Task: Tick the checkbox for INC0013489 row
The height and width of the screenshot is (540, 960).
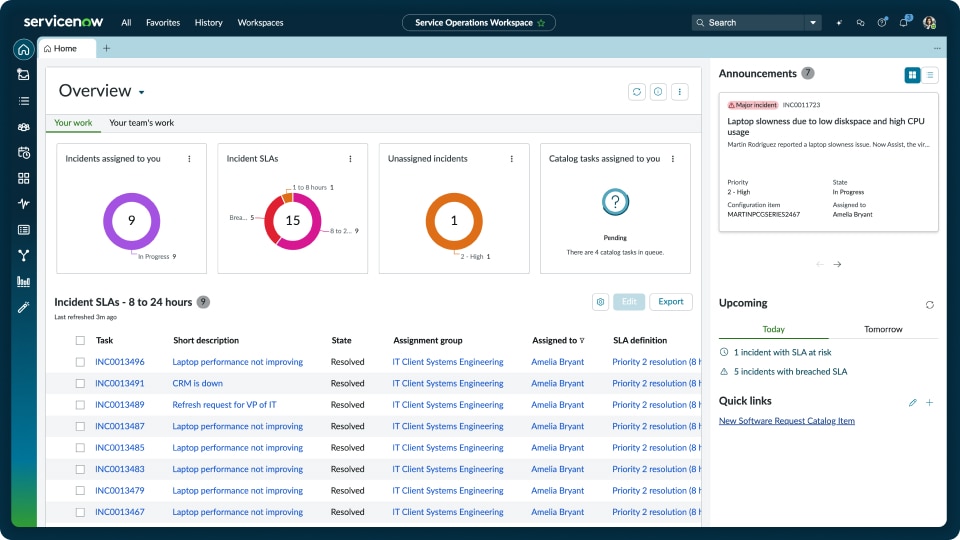Action: click(80, 405)
